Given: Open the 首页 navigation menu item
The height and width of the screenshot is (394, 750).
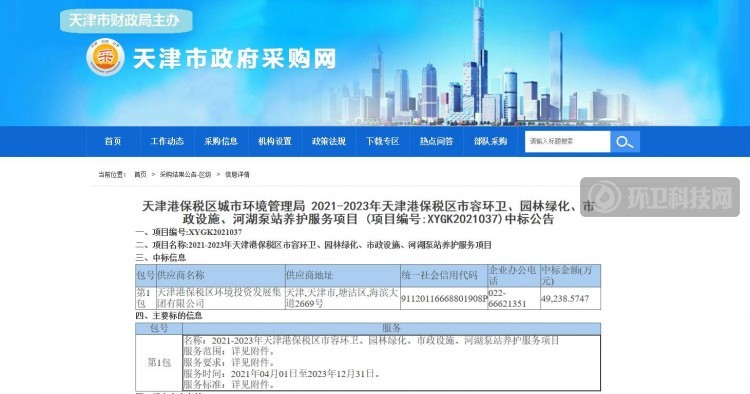Looking at the screenshot, I should [113, 141].
